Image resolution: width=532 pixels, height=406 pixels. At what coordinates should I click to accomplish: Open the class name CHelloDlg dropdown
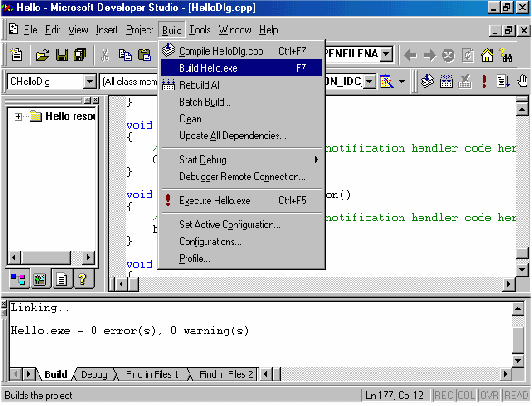pyautogui.click(x=90, y=82)
